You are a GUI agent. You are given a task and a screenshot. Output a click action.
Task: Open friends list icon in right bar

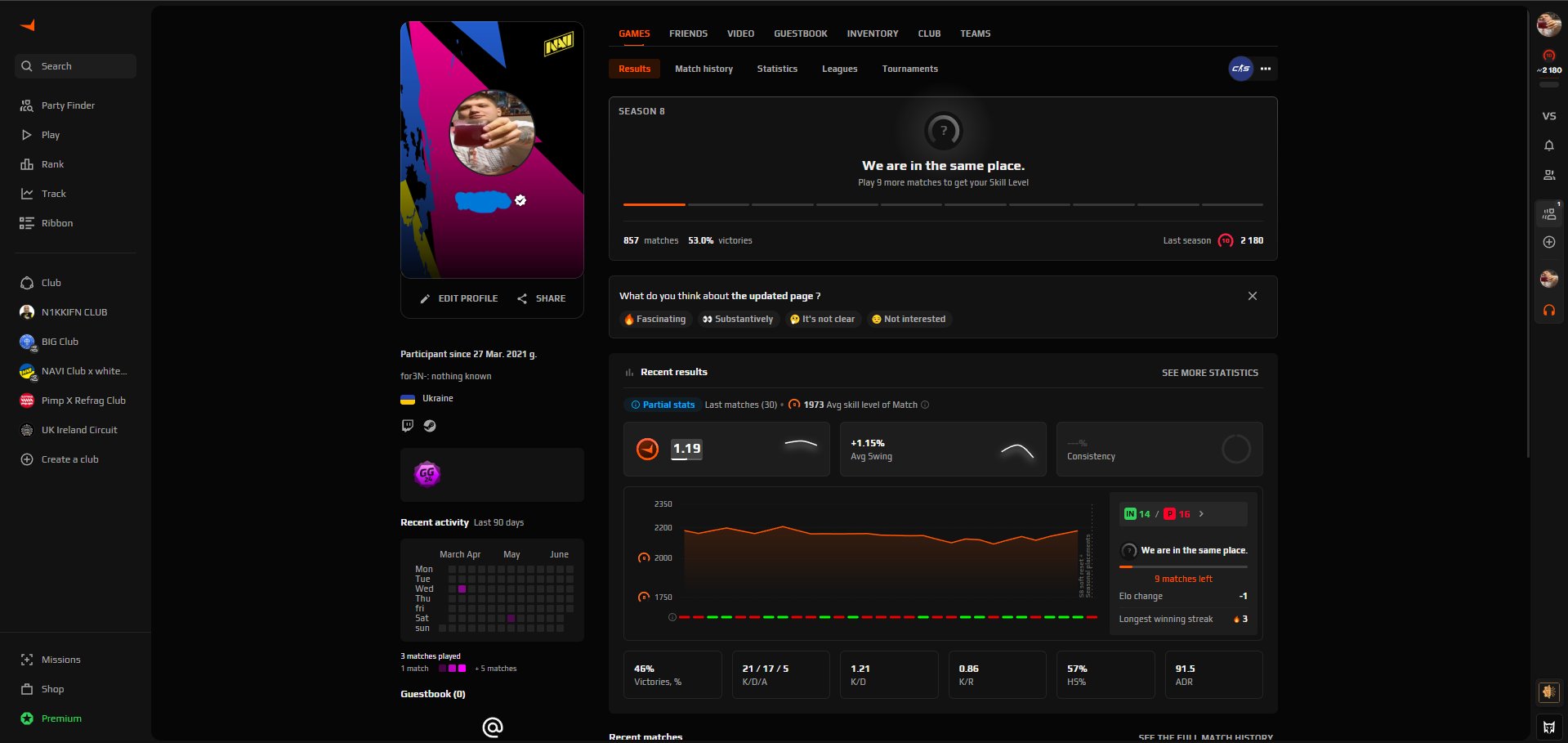pyautogui.click(x=1548, y=175)
